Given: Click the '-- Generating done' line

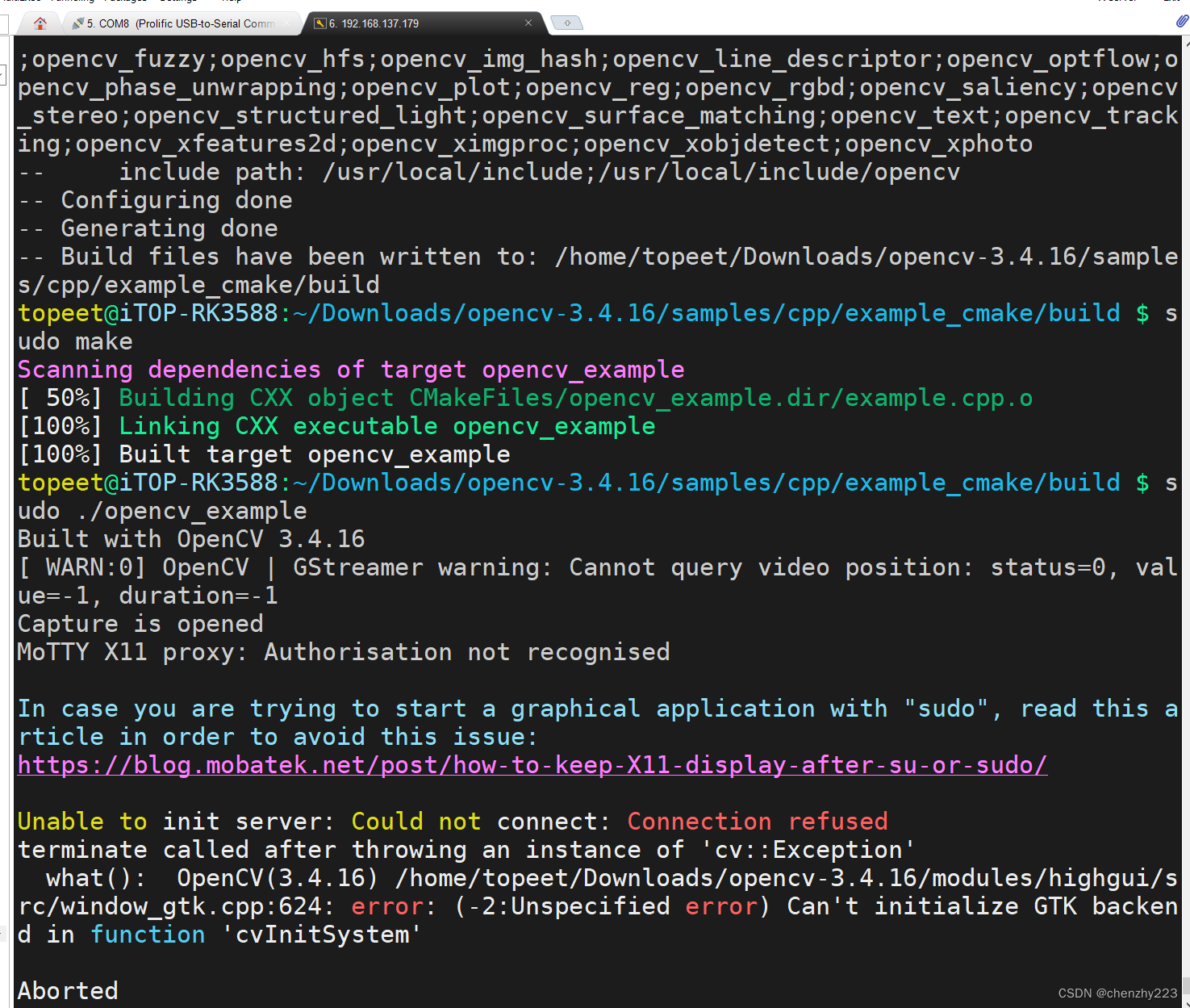Looking at the screenshot, I should pos(148,228).
